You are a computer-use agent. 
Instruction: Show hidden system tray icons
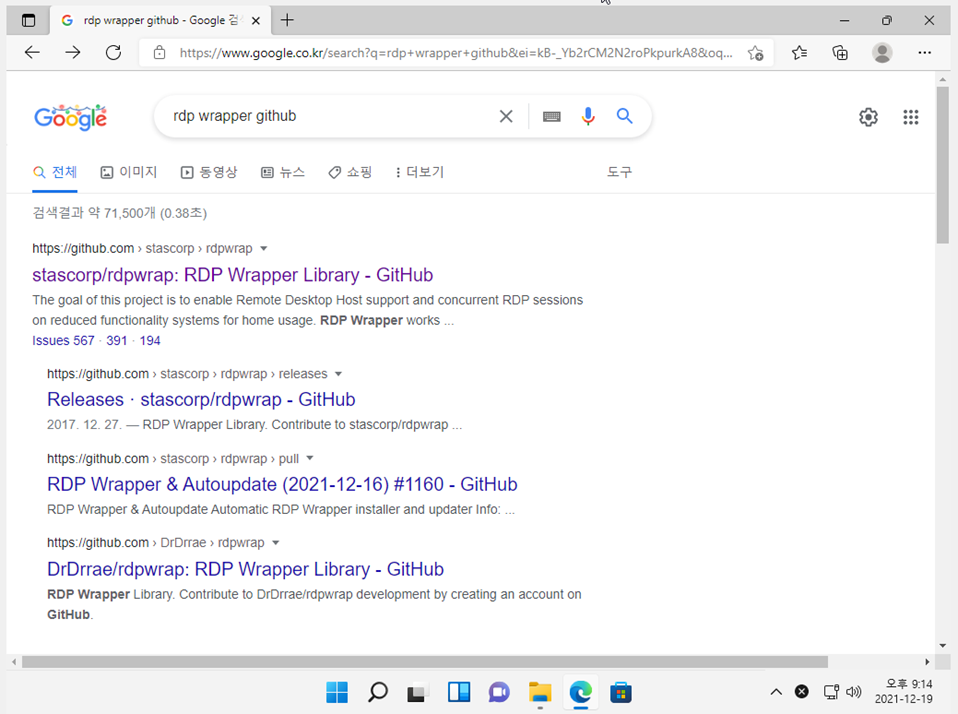click(x=776, y=691)
